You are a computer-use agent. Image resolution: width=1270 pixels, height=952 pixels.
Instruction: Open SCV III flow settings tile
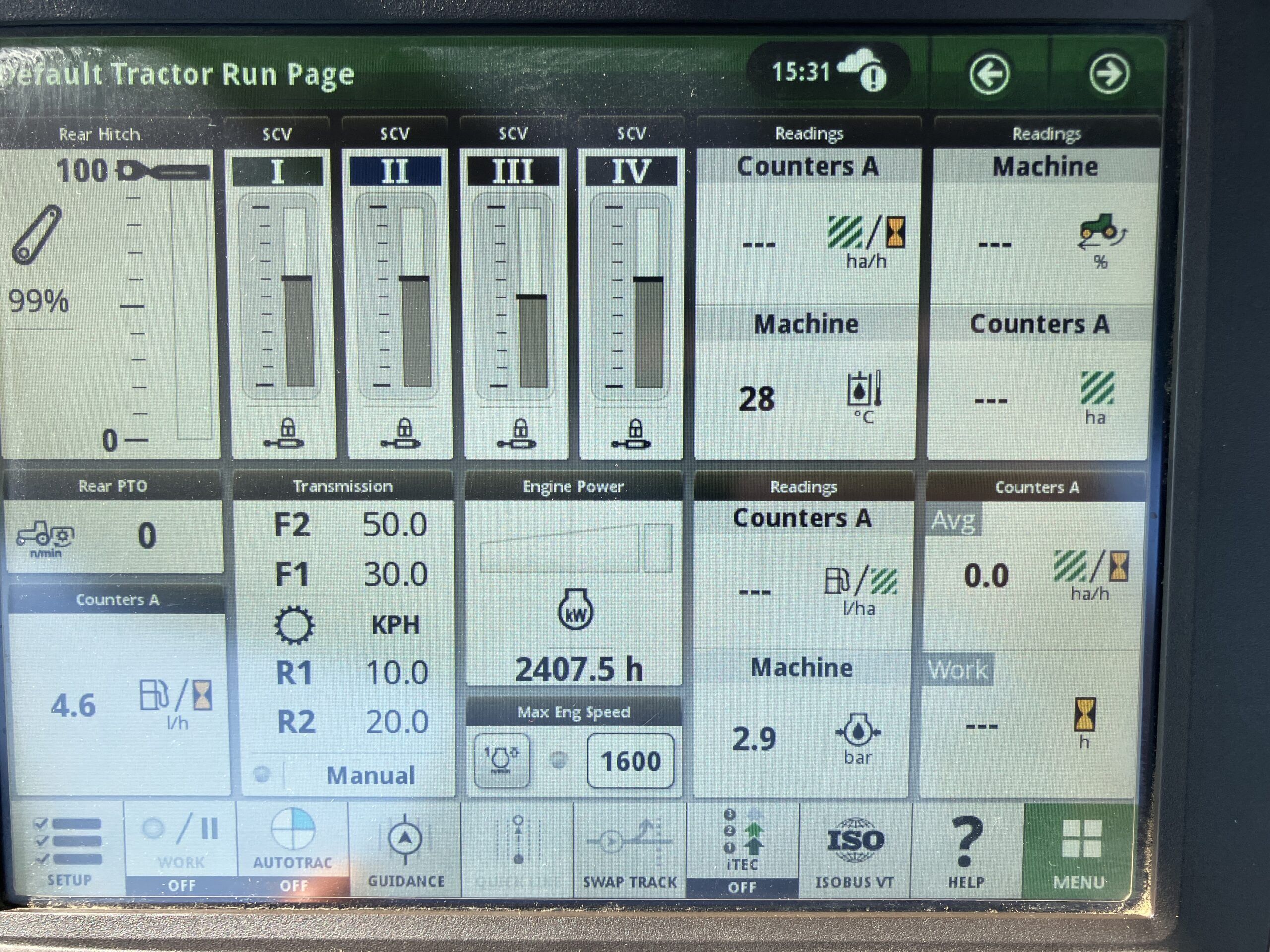513,298
